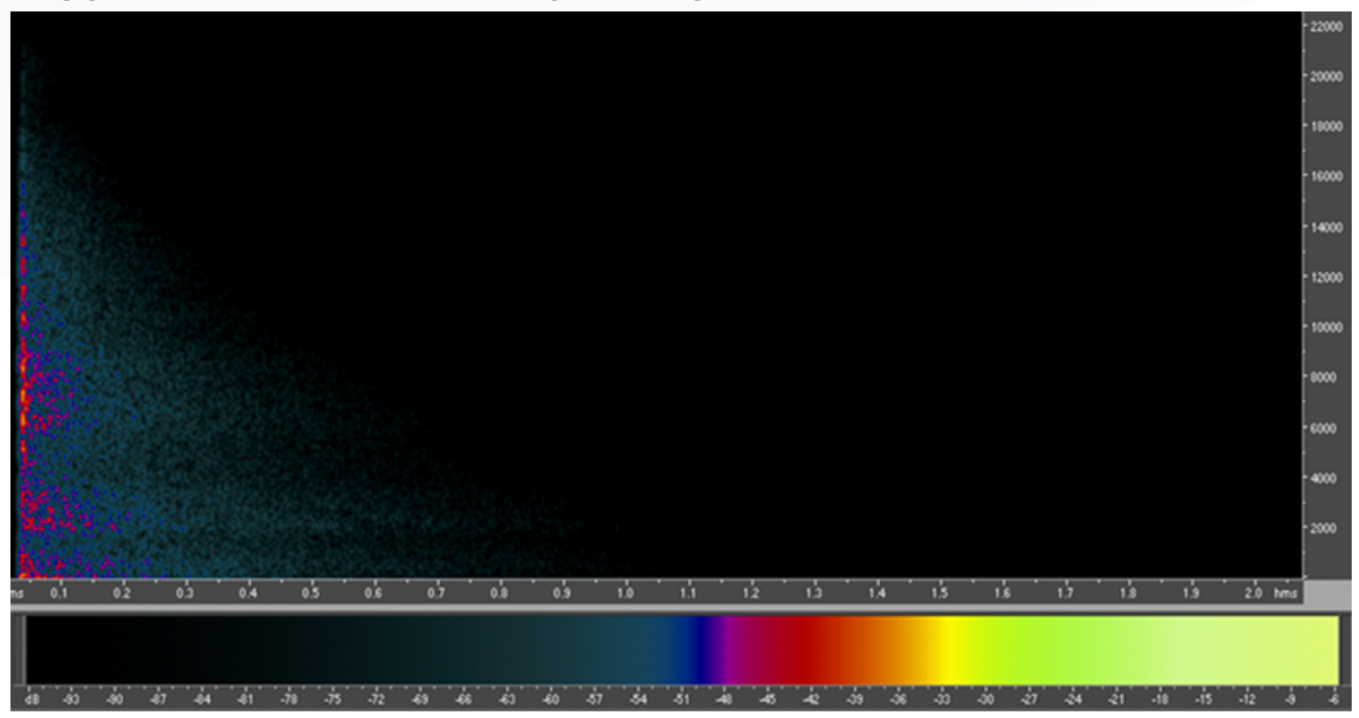
Task: Click the 10000 Hz frequency axis label
Action: tap(1326, 327)
